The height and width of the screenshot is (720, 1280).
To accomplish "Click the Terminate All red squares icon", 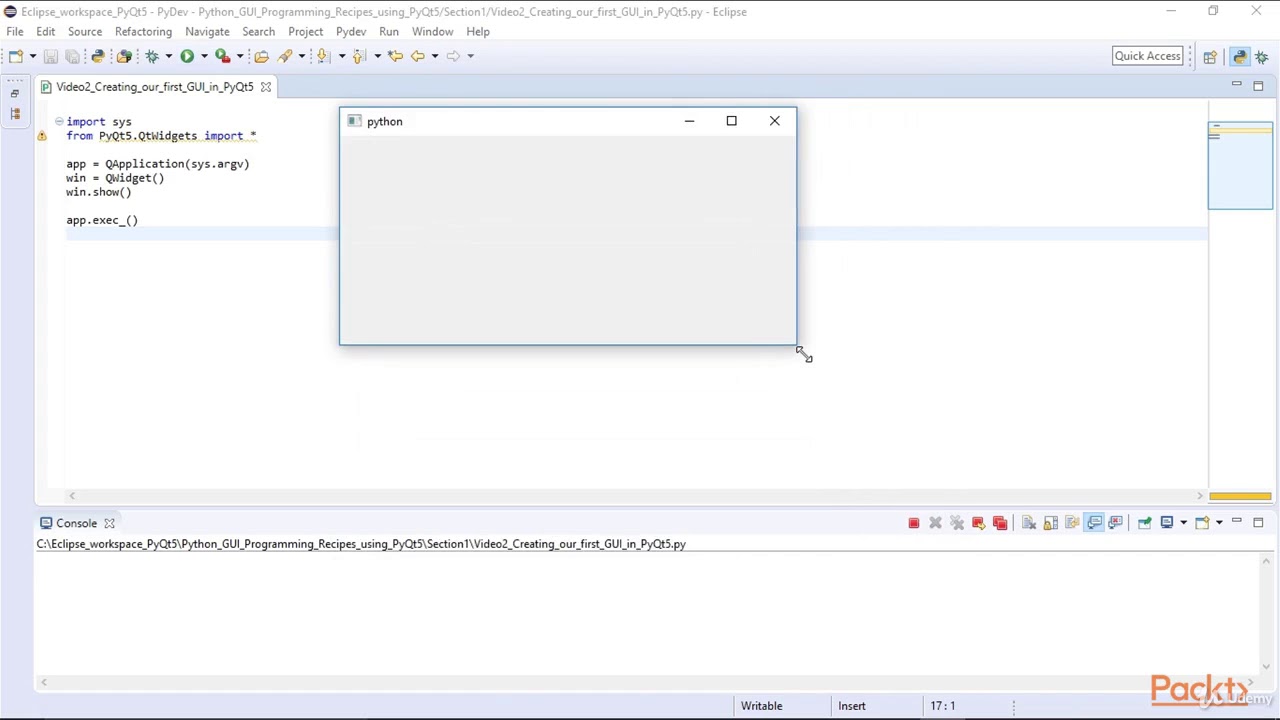I will click(x=1000, y=523).
